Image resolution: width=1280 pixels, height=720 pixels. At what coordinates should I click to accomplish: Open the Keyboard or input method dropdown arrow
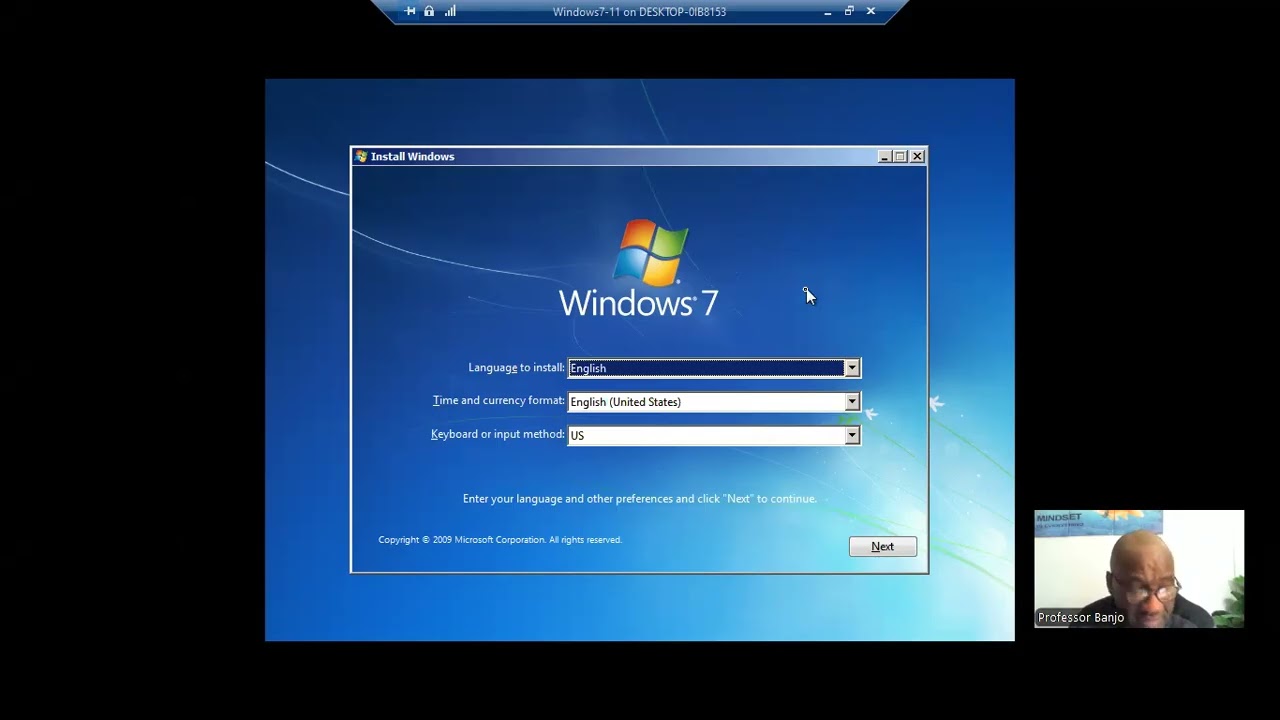click(x=851, y=435)
